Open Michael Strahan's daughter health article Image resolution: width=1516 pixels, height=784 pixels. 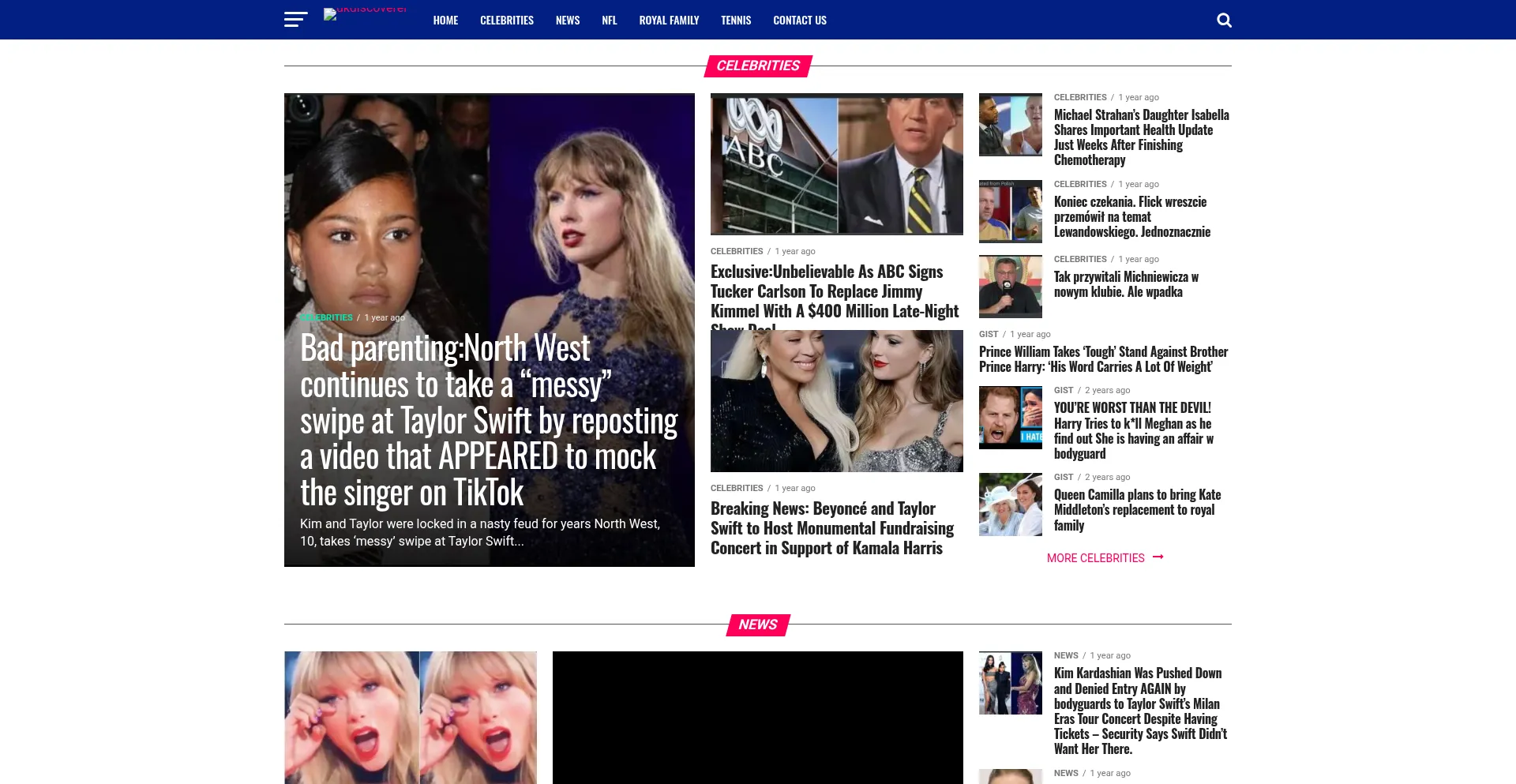[1141, 137]
